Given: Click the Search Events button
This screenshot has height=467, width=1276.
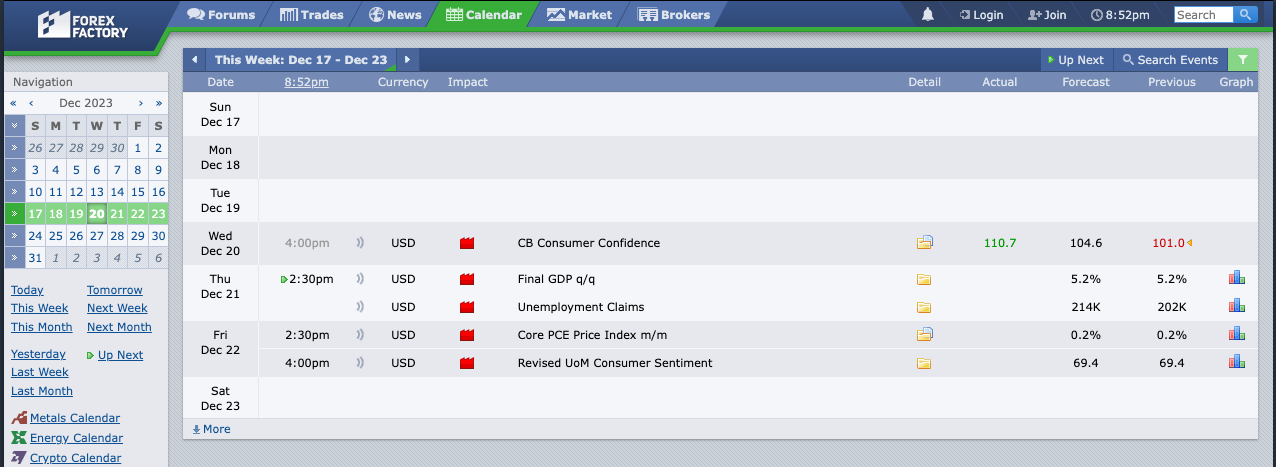Looking at the screenshot, I should pos(1170,60).
